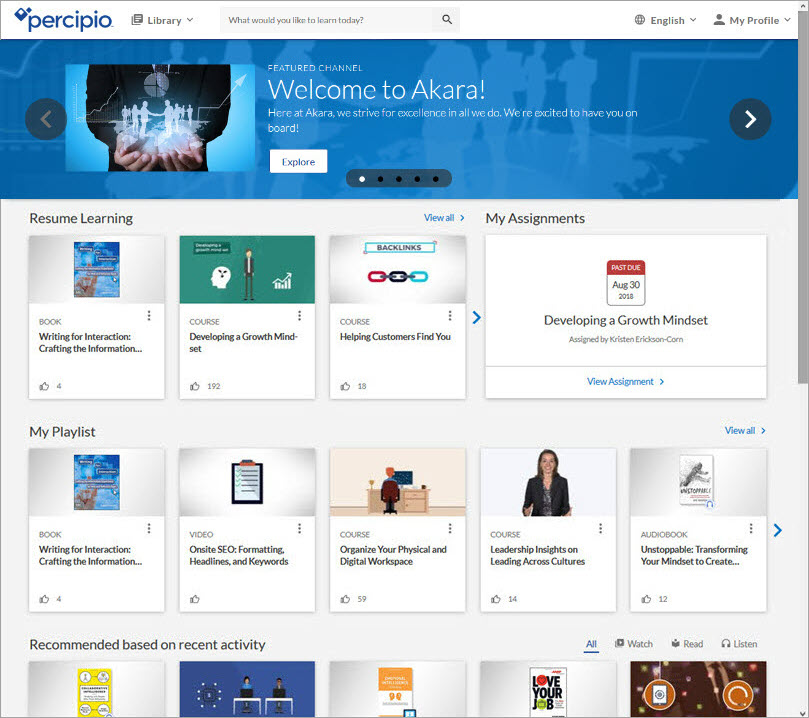Open Organize Your Physical and Digital Workspace title
Screen dimensions: 809x718
coord(393,556)
